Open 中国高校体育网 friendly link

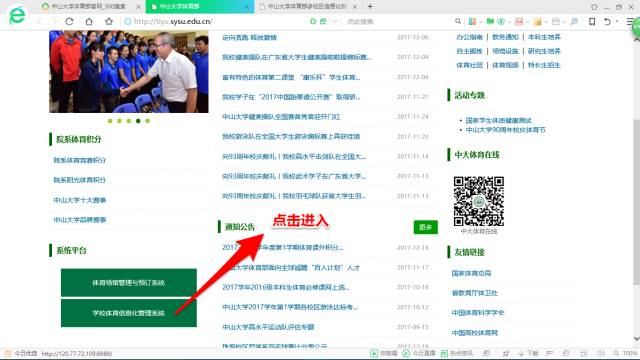click(474, 333)
